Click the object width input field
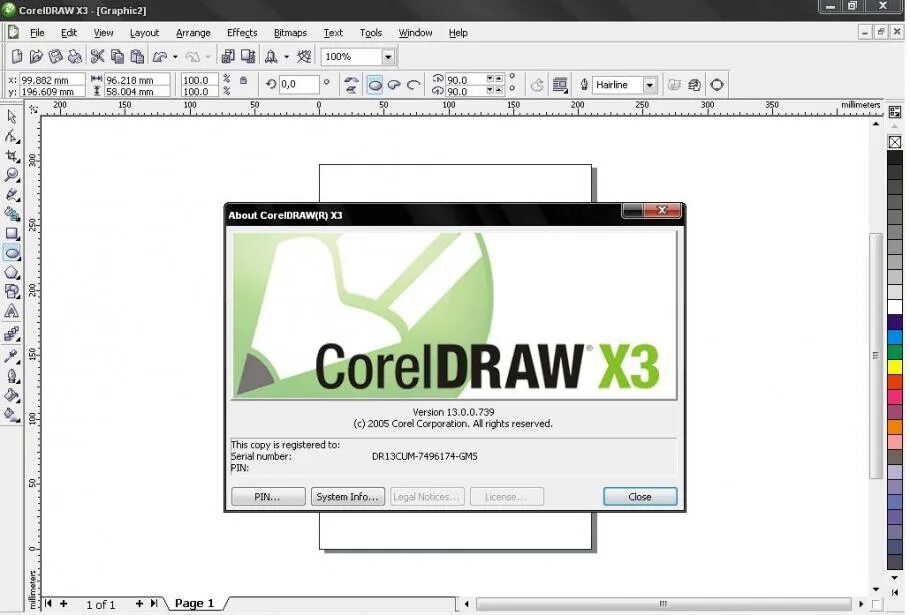This screenshot has height=615, width=910. (137, 80)
